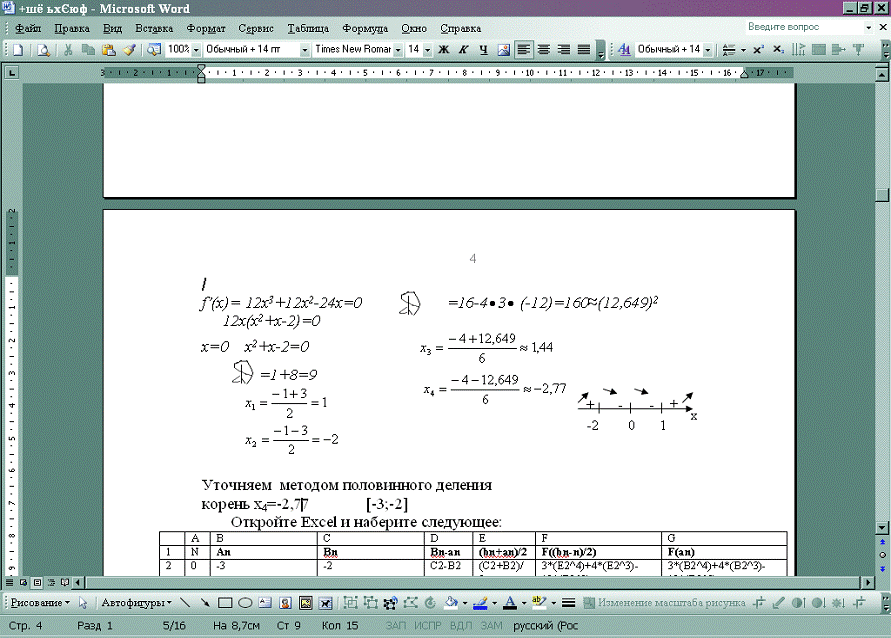
Task: Click the Автофигуры button
Action: pos(135,603)
